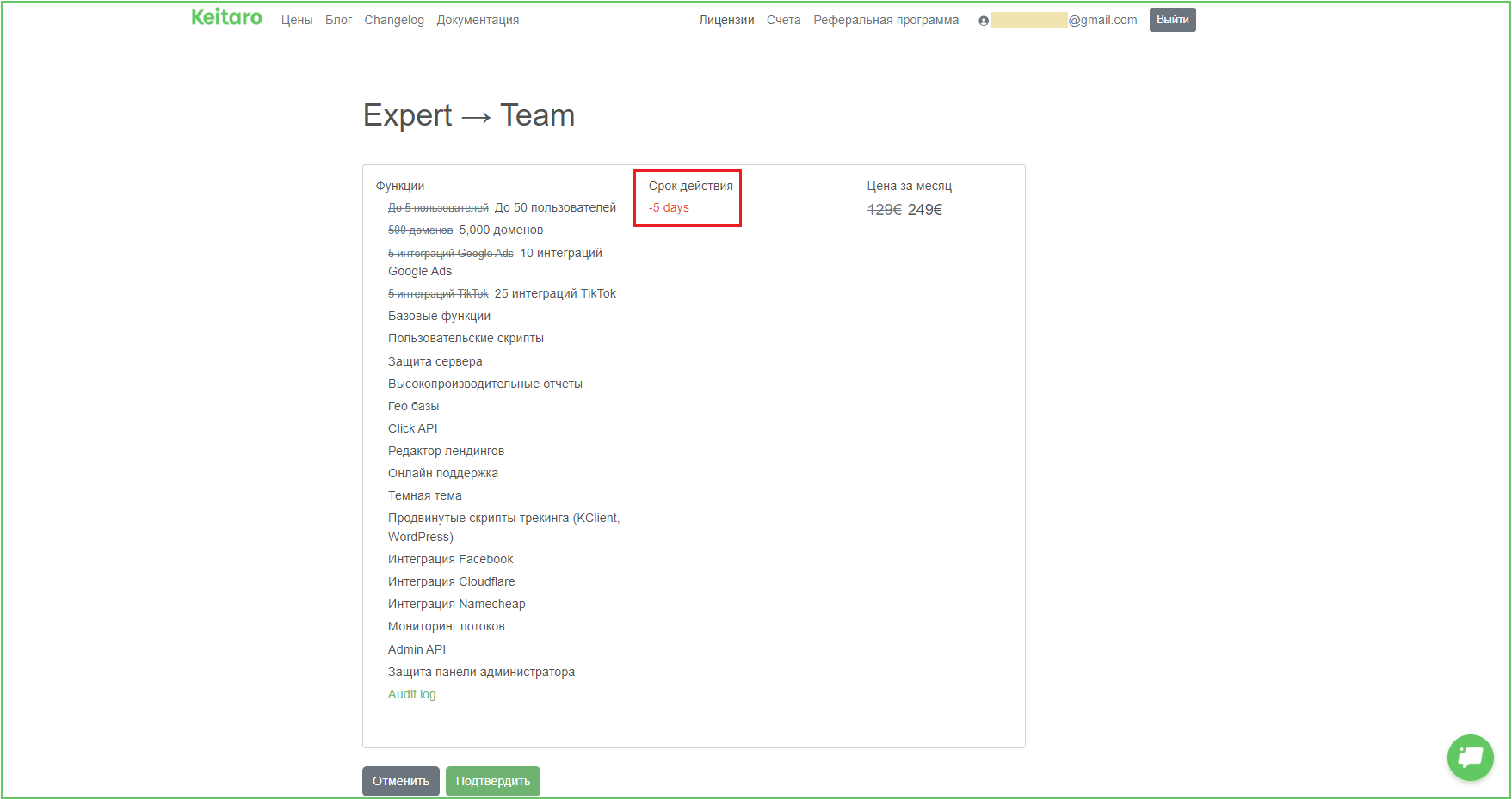Click the Темная тема row
The width and height of the screenshot is (1512, 799).
click(x=425, y=495)
